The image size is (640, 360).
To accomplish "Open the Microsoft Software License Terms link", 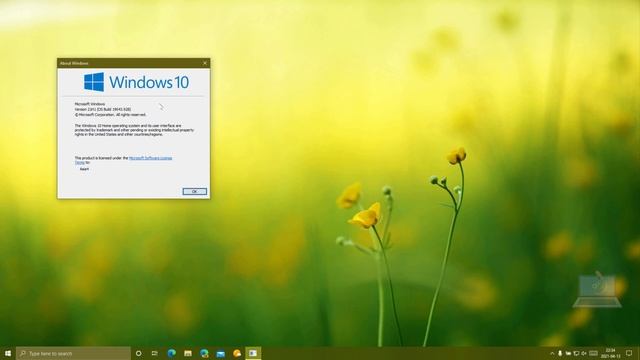I will click(x=151, y=158).
